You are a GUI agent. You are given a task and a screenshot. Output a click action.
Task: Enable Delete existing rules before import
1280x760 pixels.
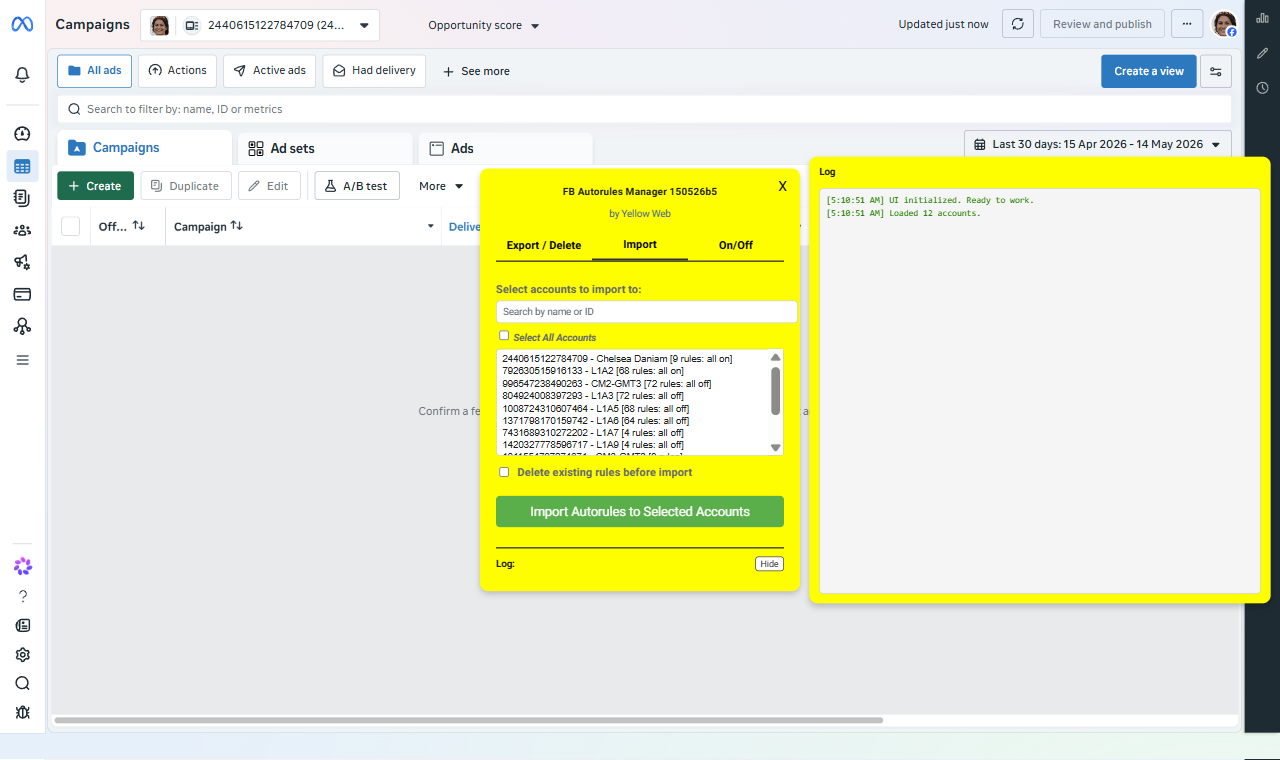click(x=504, y=472)
